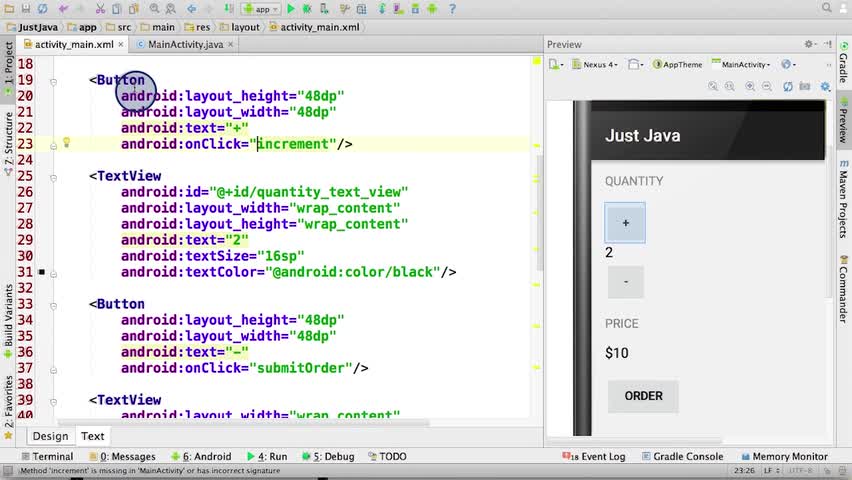852x480 pixels.
Task: Click the Back navigation arrow
Action: [191, 9]
